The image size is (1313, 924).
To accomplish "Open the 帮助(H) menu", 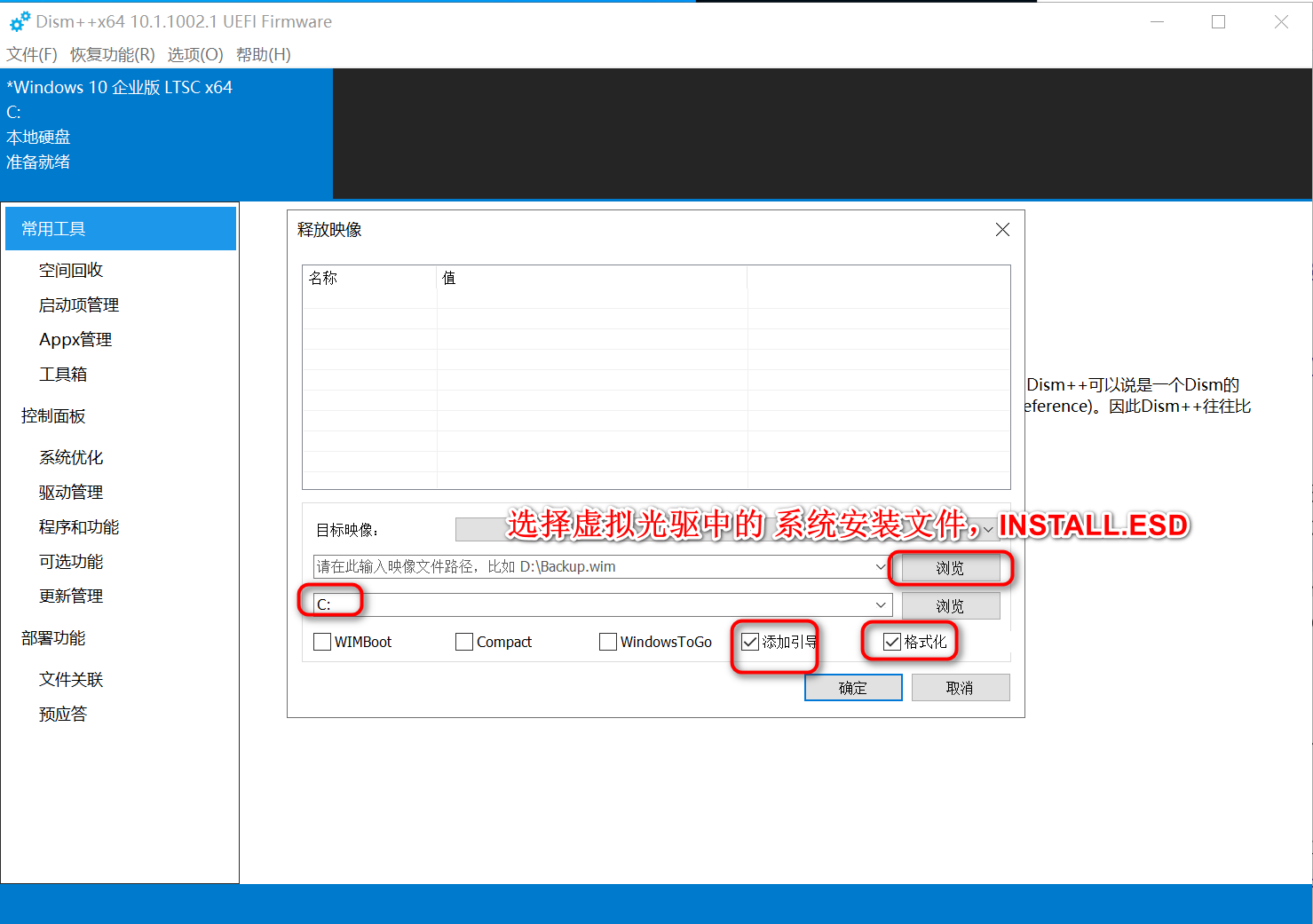I will tap(264, 55).
